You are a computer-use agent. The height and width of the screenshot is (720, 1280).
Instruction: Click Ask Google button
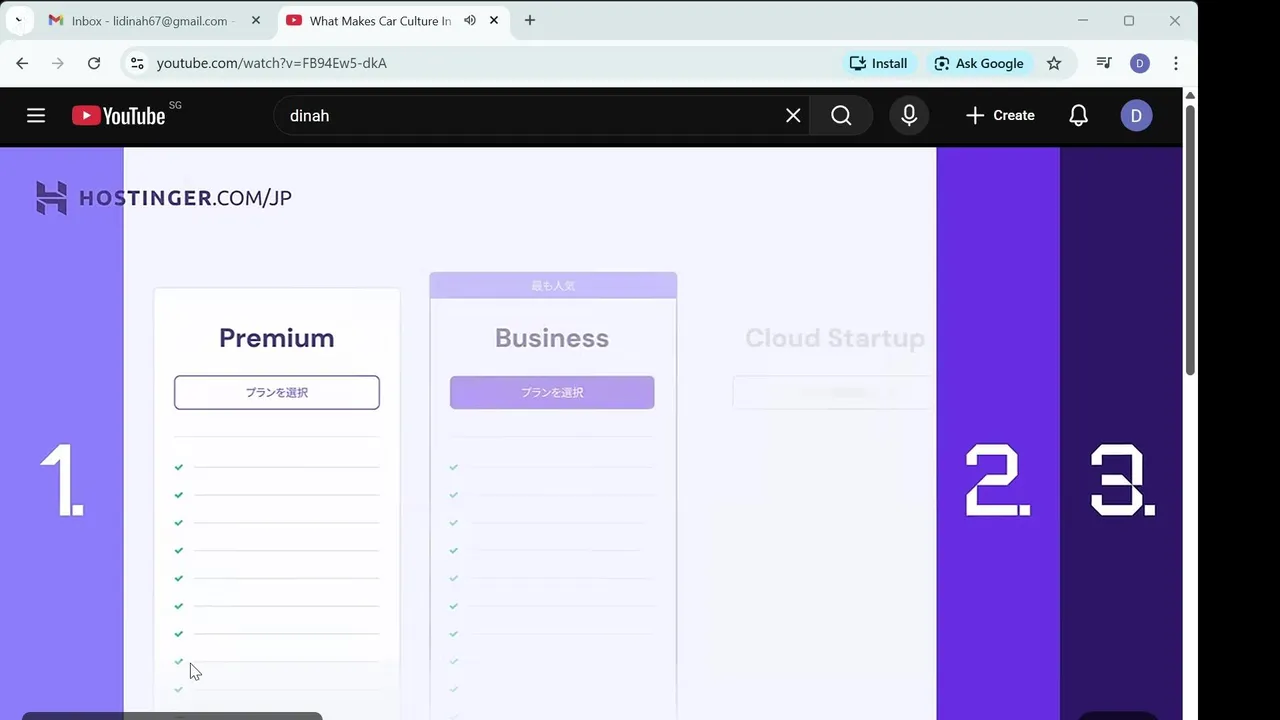pos(978,63)
